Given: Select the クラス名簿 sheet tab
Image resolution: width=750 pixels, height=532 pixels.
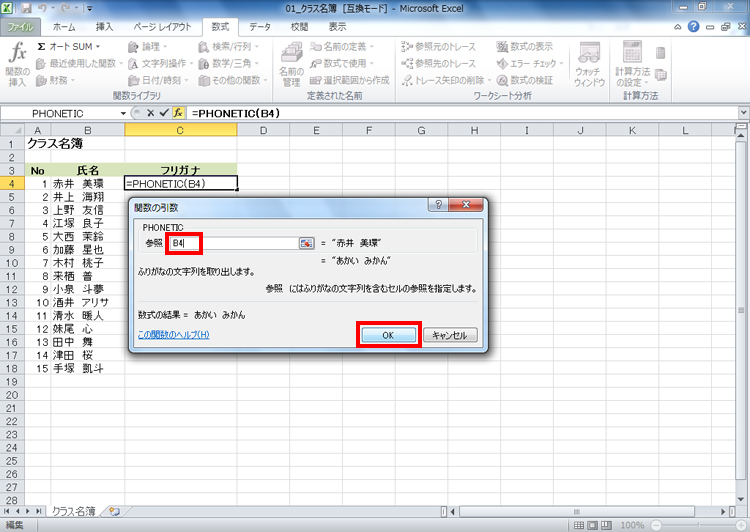Looking at the screenshot, I should (x=74, y=511).
